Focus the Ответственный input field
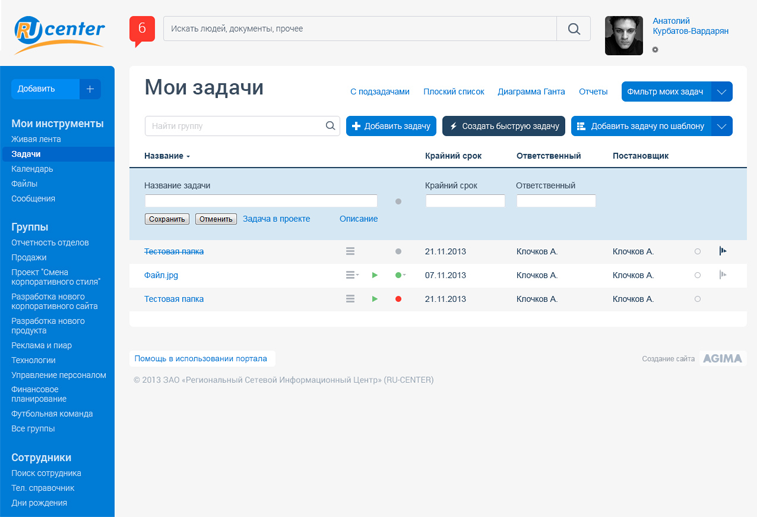757x517 pixels. point(556,201)
